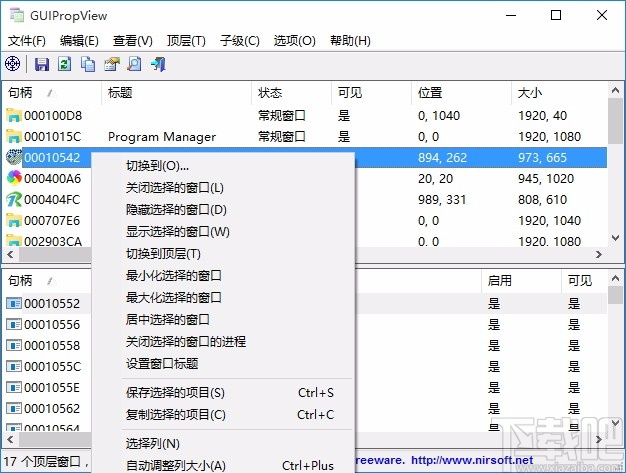Click the window icon of child row 0001055C

point(14,366)
